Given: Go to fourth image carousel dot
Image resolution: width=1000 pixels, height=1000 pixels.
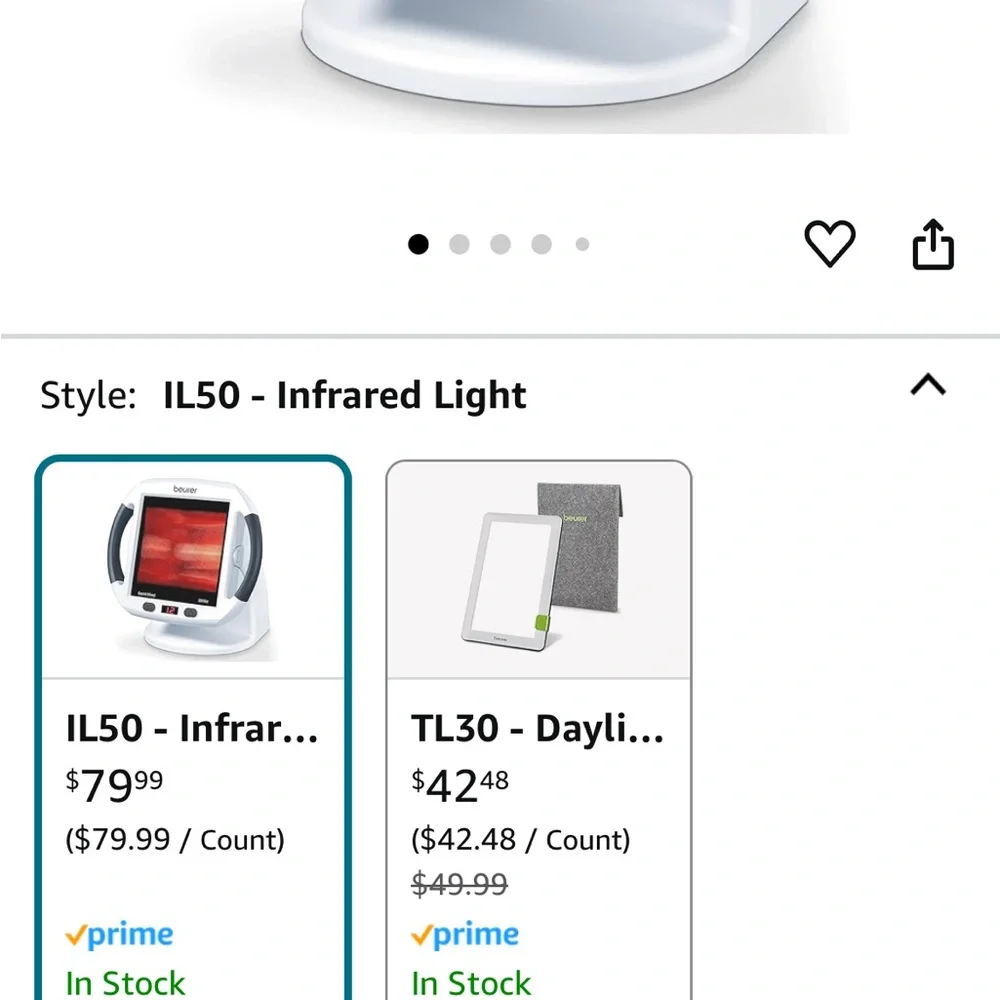Looking at the screenshot, I should click(x=541, y=244).
